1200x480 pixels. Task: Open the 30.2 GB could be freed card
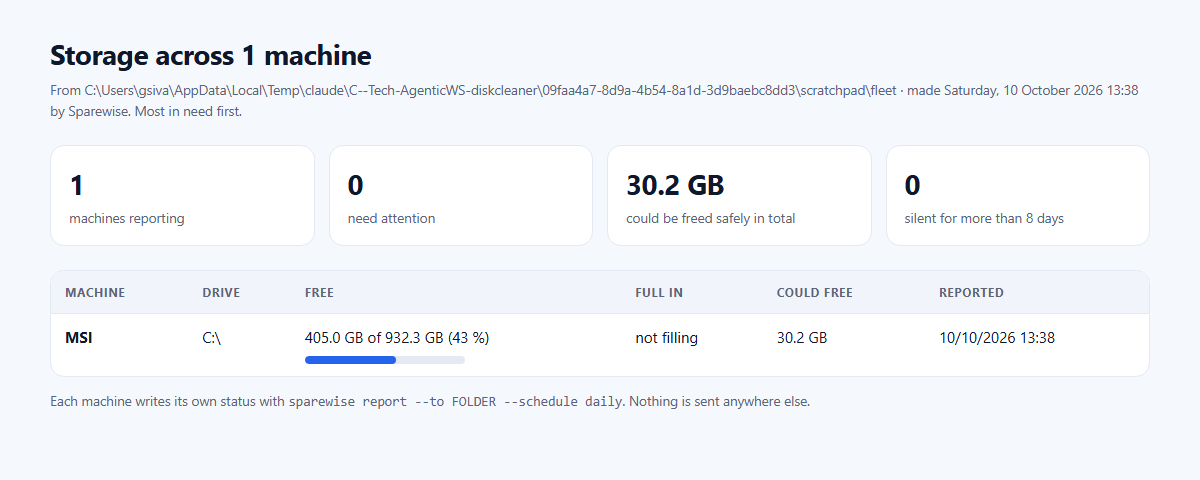pos(739,195)
